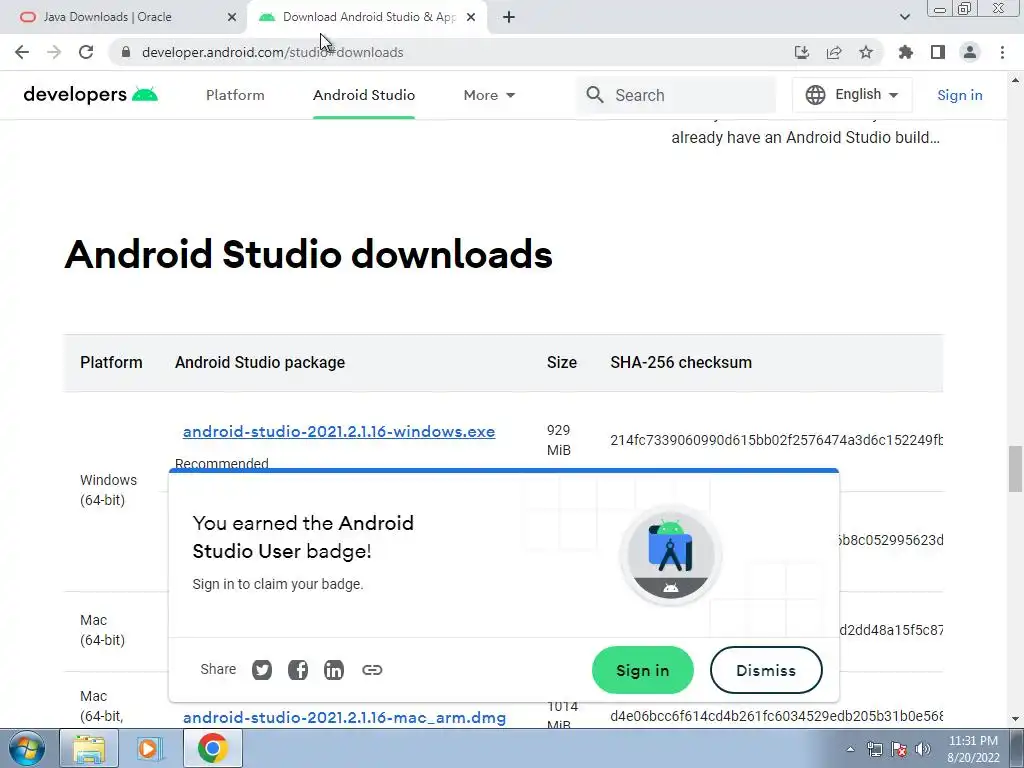The height and width of the screenshot is (768, 1024).
Task: Open the install app icon in address bar
Action: pyautogui.click(x=802, y=52)
